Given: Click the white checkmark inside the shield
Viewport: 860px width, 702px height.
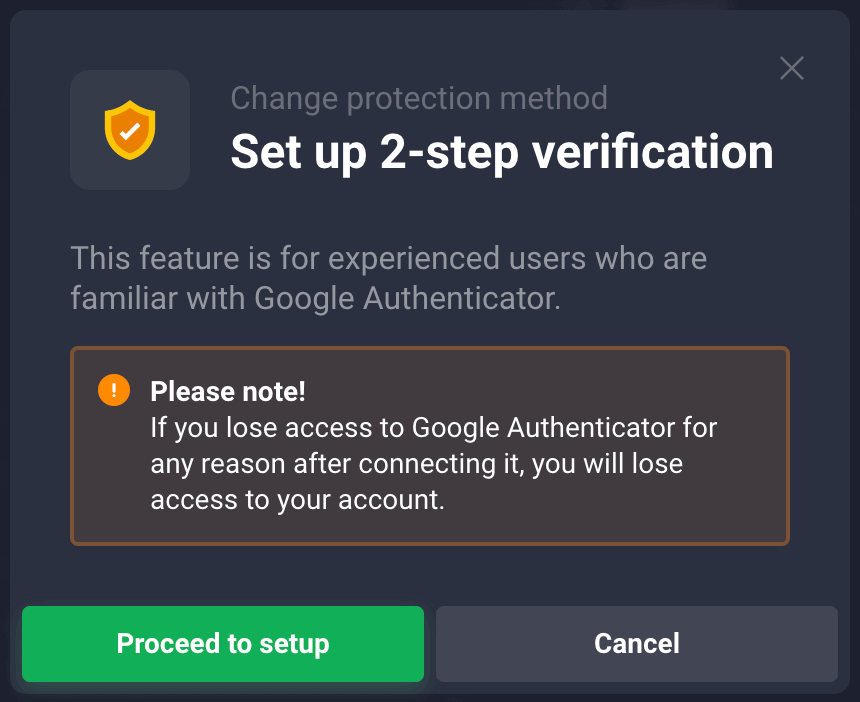Looking at the screenshot, I should click(x=130, y=132).
